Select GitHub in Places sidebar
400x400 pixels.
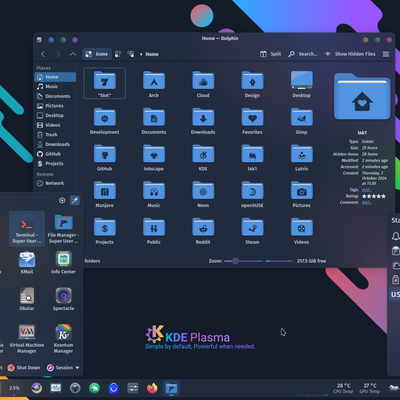pyautogui.click(x=55, y=154)
